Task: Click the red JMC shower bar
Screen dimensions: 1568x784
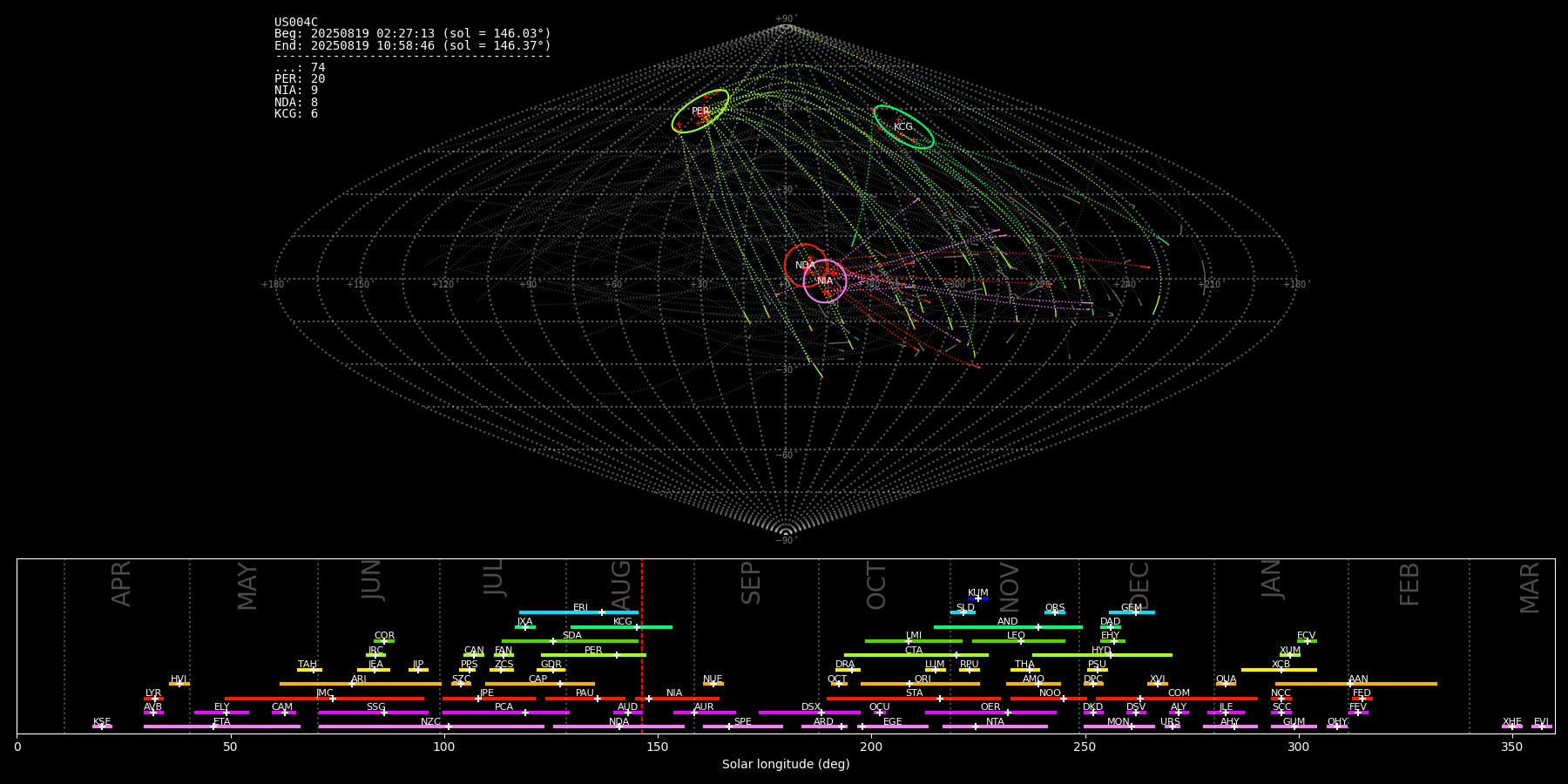Action: (325, 699)
